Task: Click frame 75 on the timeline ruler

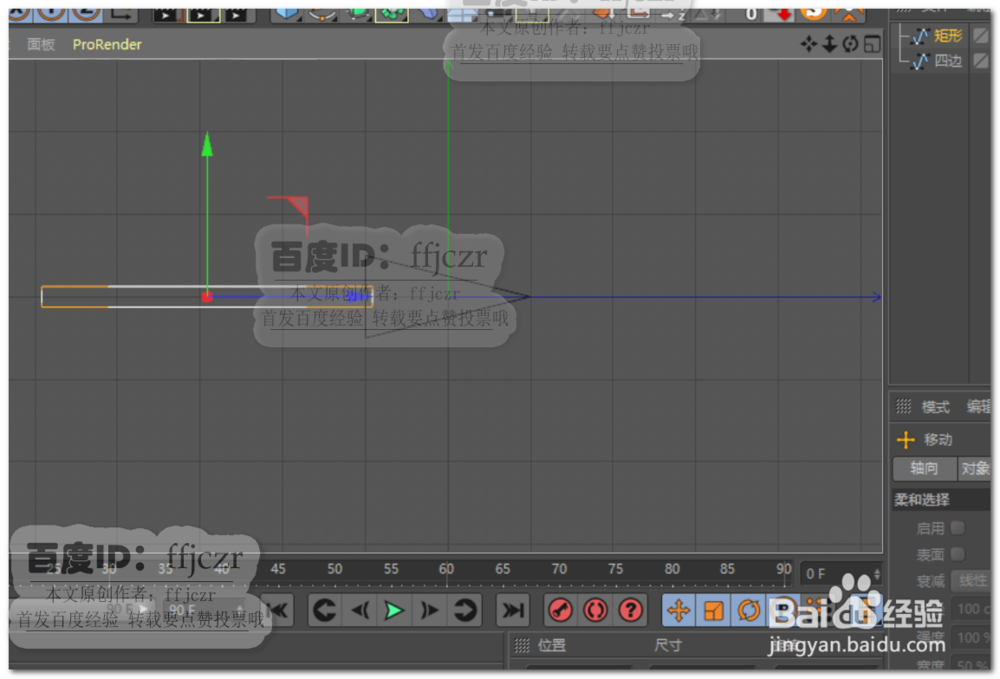Action: pyautogui.click(x=615, y=569)
